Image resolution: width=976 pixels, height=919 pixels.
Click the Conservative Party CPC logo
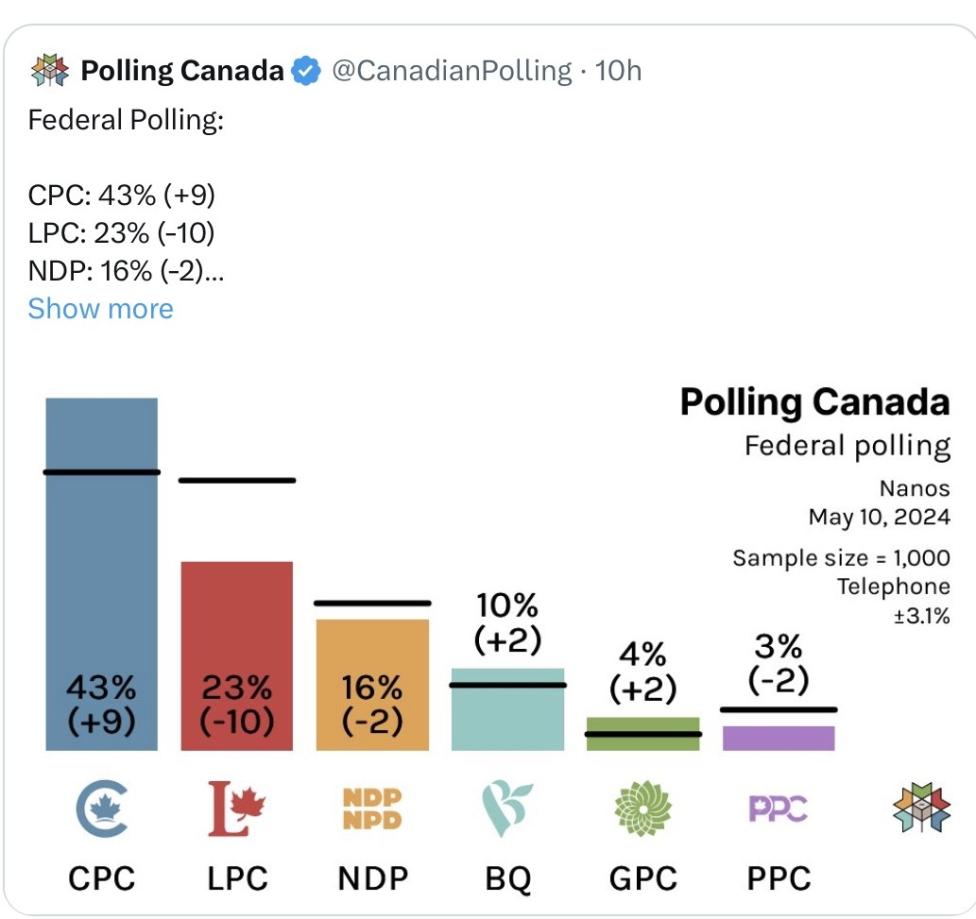(x=101, y=808)
